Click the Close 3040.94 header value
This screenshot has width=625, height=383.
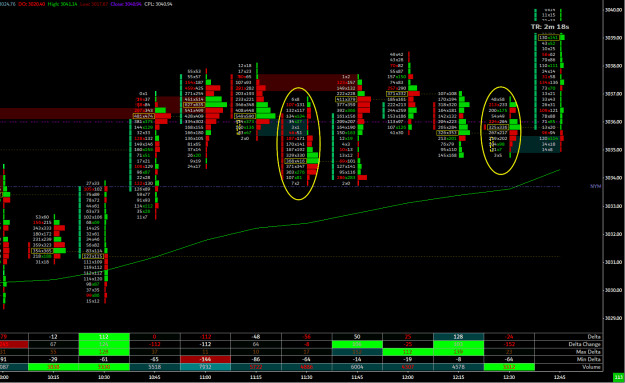pos(126,4)
